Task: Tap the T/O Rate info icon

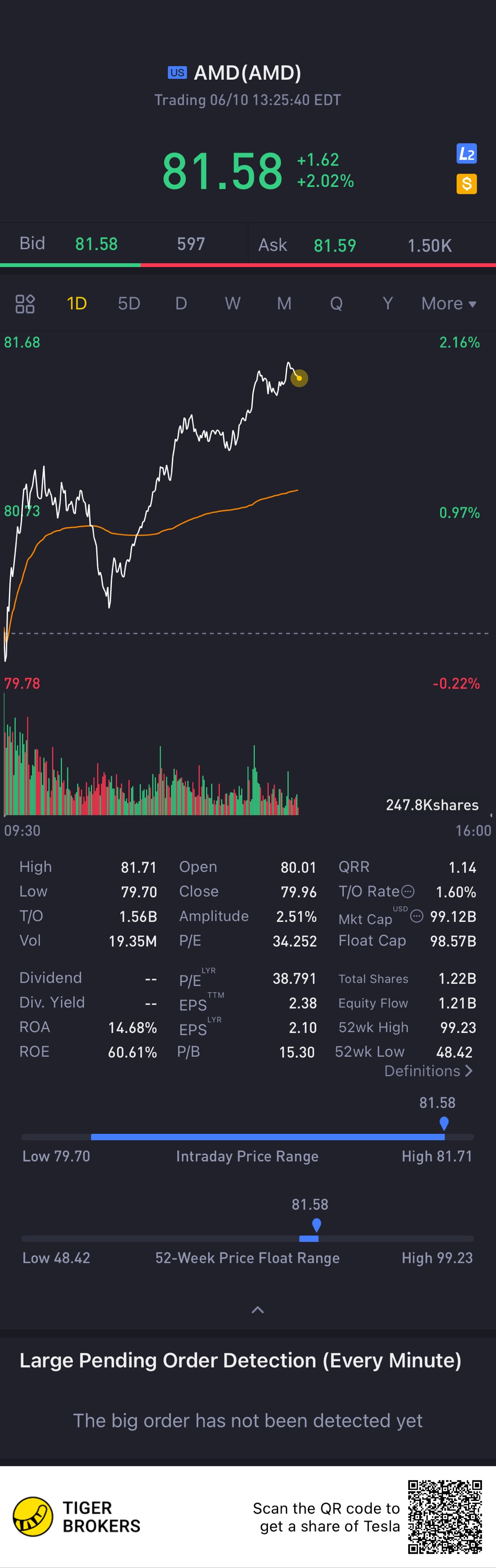Action: pyautogui.click(x=408, y=892)
